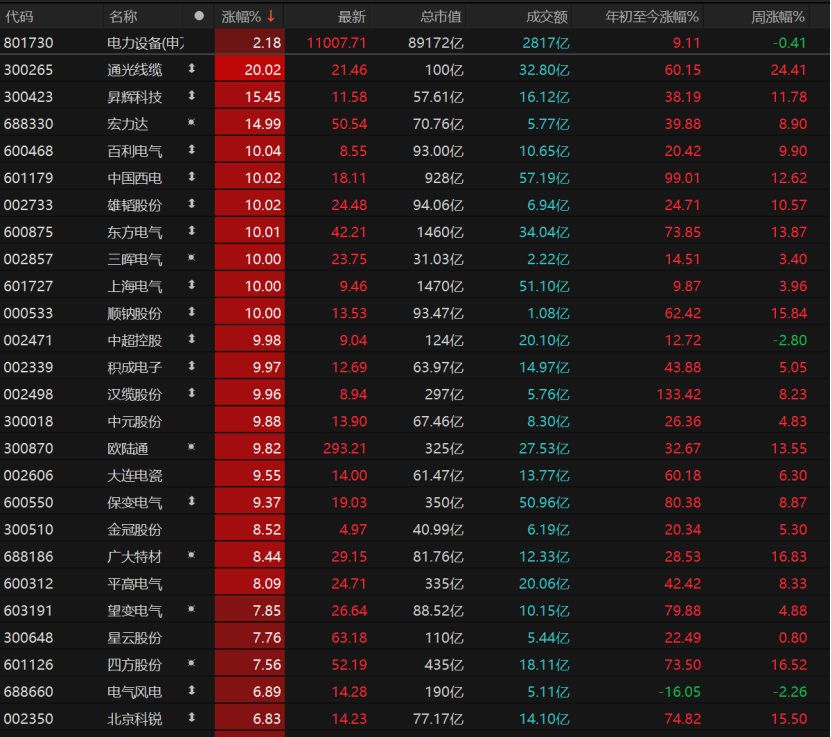
Task: Click the marker icon beside 上海电气
Action: point(192,285)
